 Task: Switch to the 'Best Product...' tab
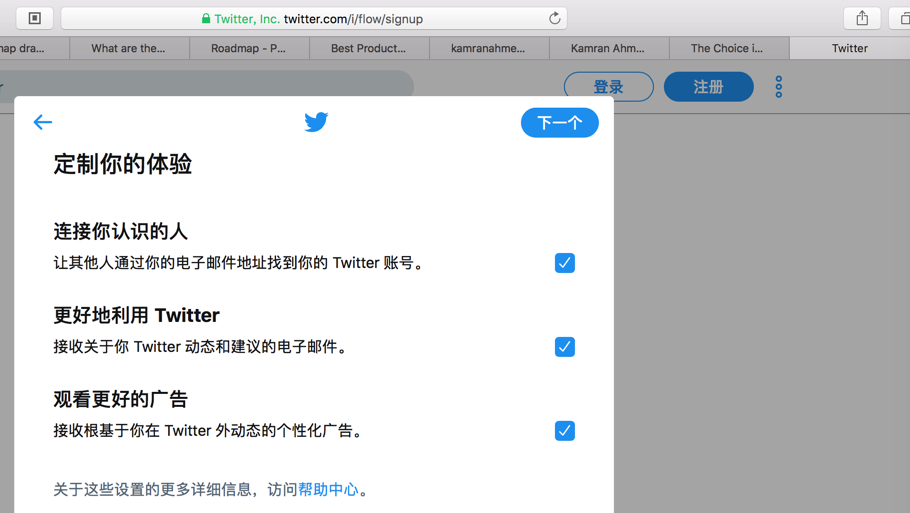369,48
